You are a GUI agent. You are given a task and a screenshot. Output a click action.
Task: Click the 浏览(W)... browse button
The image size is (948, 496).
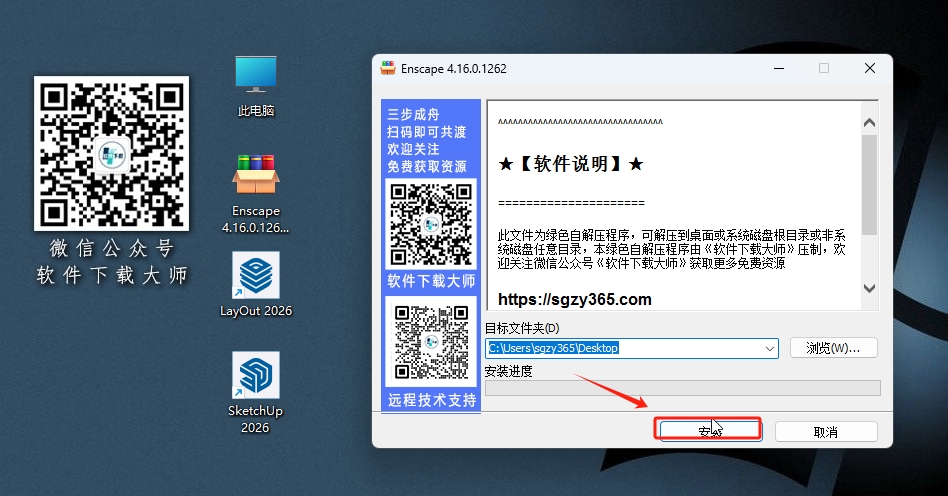[833, 348]
